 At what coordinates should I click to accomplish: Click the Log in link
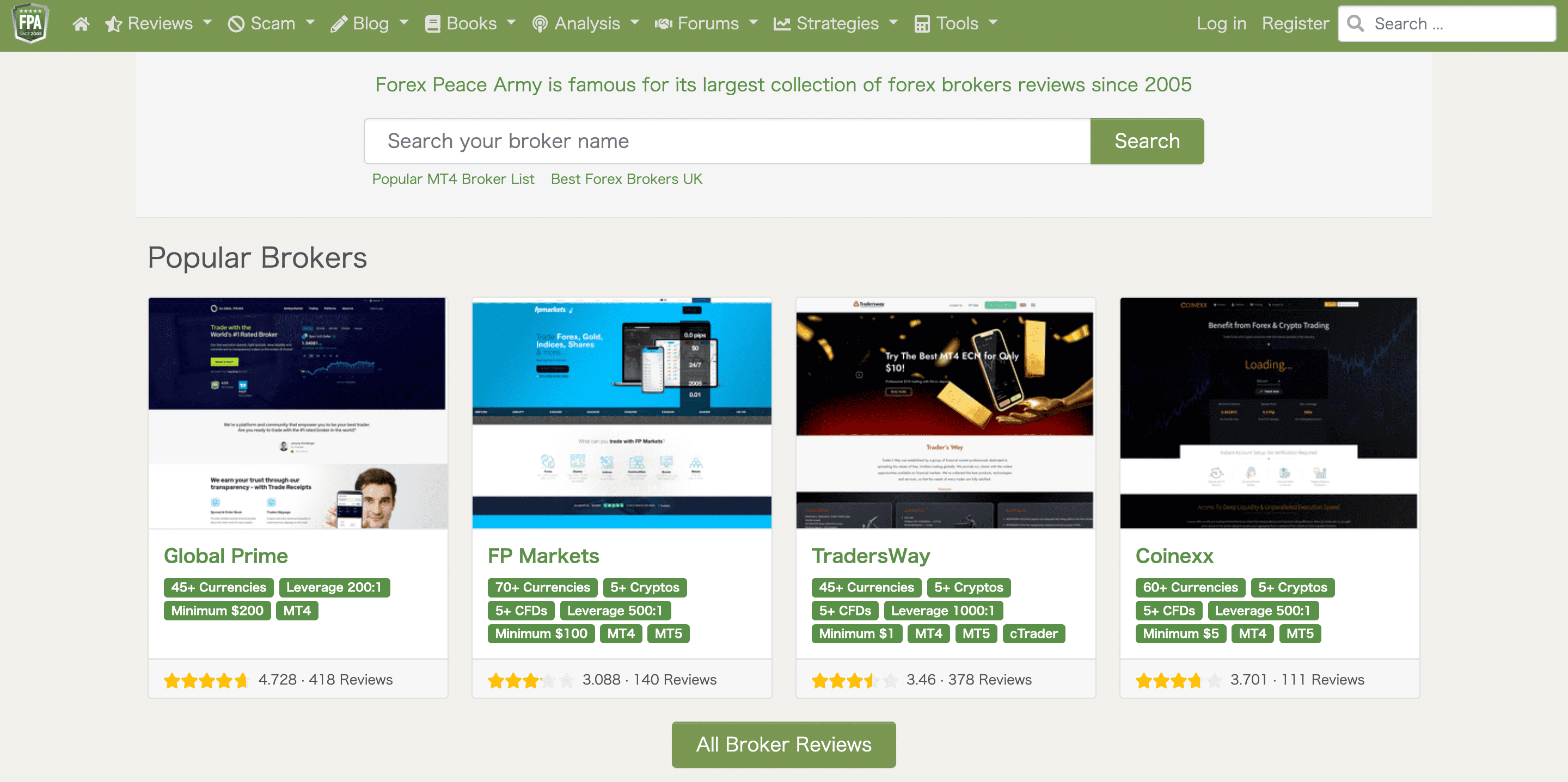[1221, 24]
